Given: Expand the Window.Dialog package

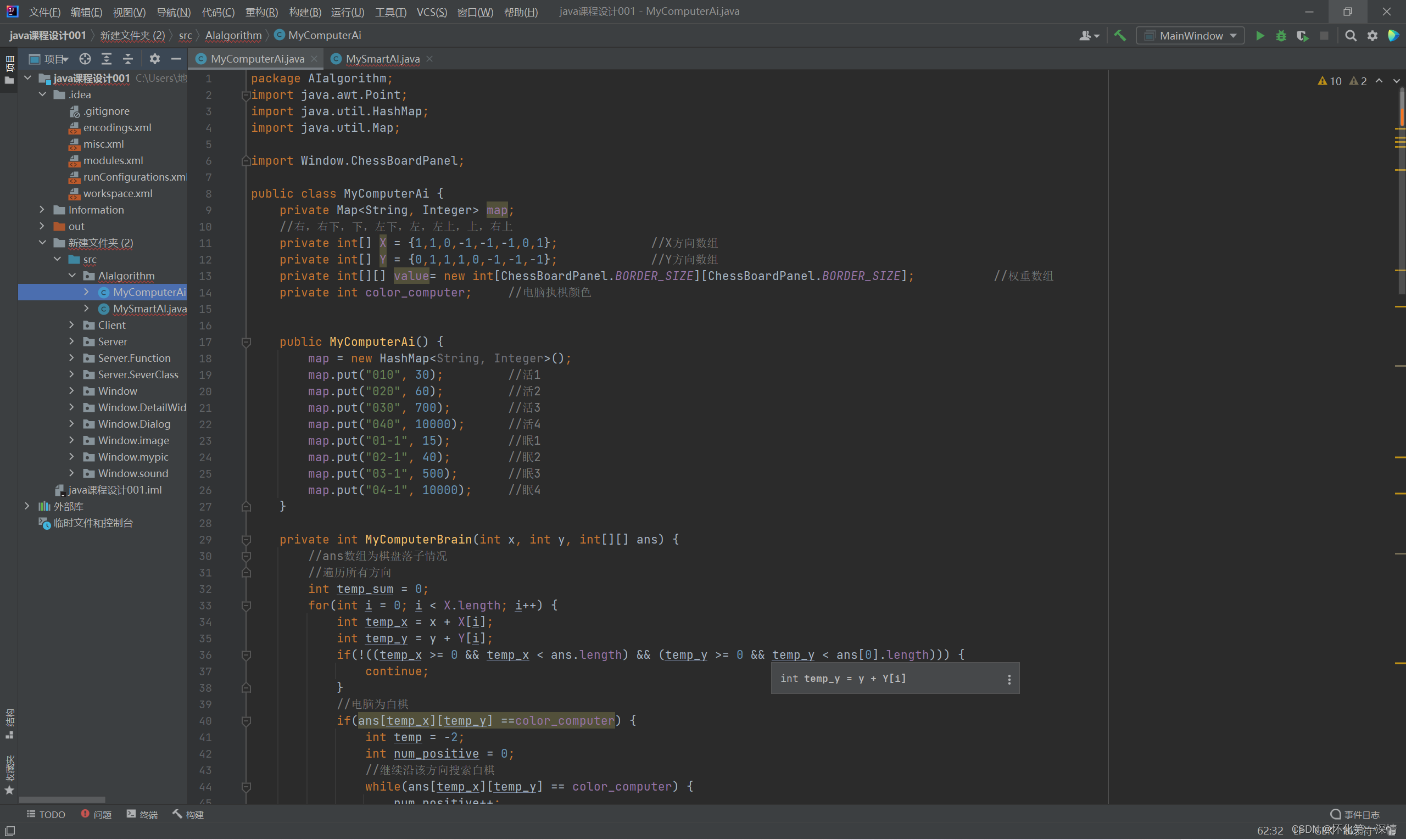Looking at the screenshot, I should pyautogui.click(x=72, y=424).
